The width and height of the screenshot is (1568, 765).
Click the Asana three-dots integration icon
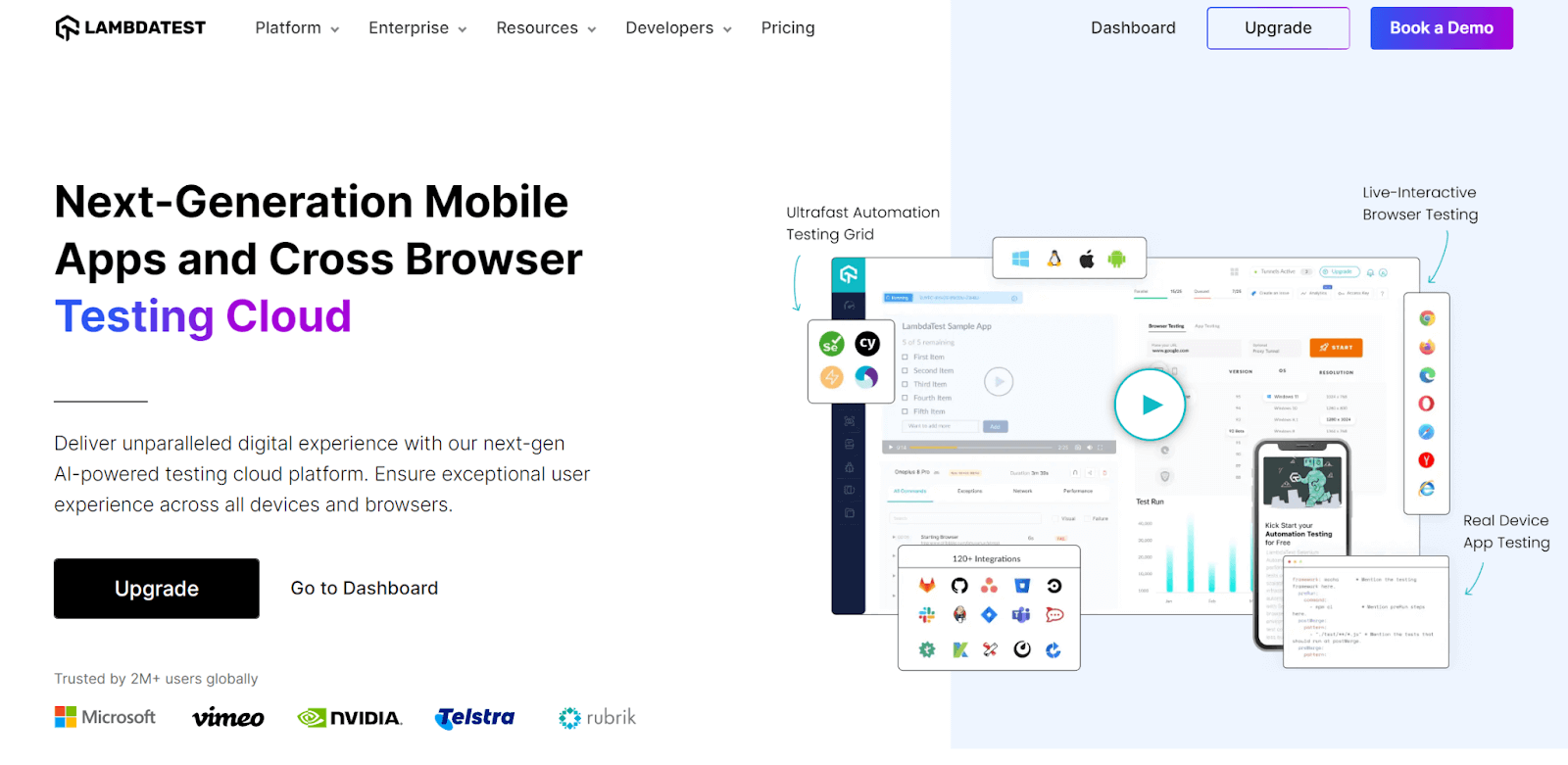point(990,586)
